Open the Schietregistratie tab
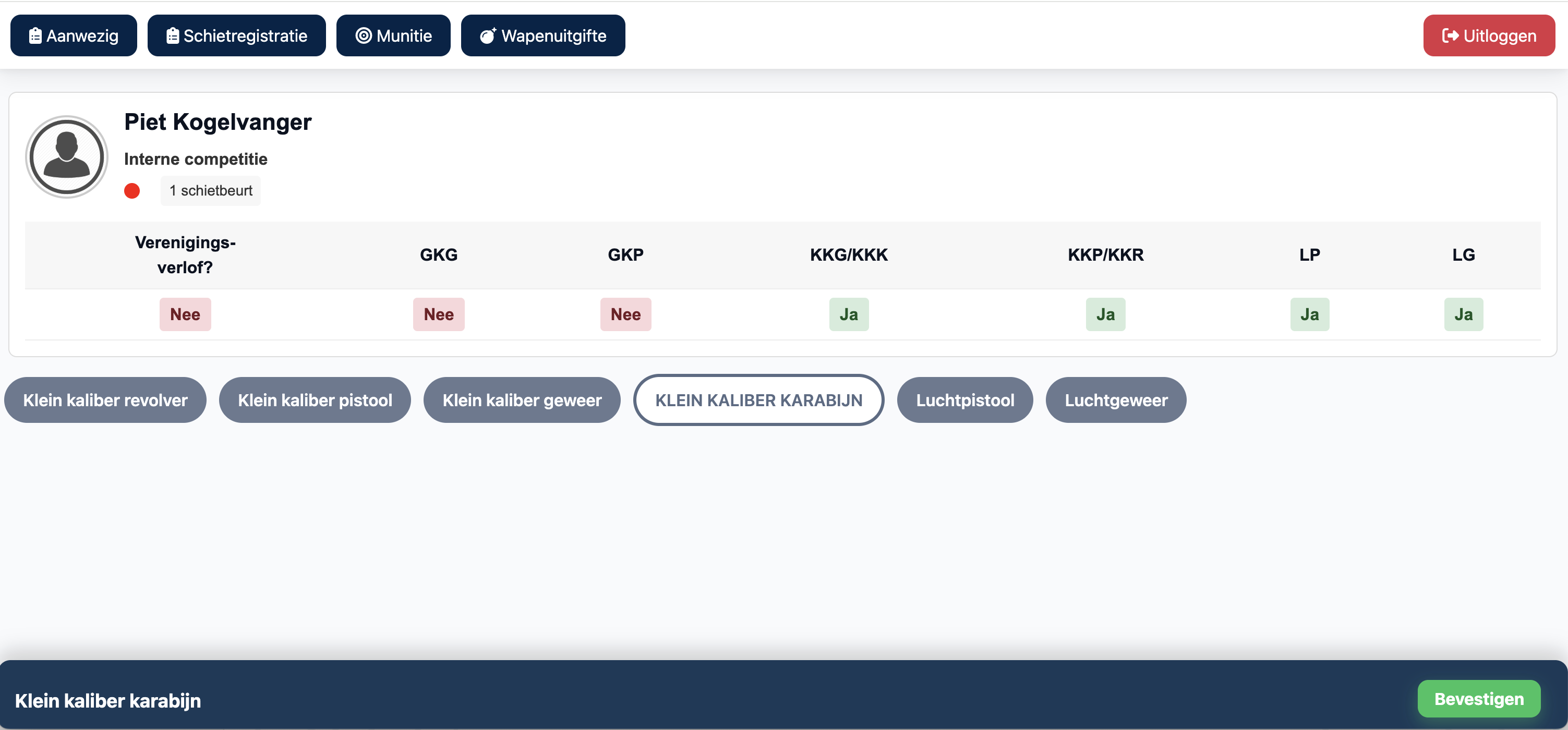 (x=236, y=36)
